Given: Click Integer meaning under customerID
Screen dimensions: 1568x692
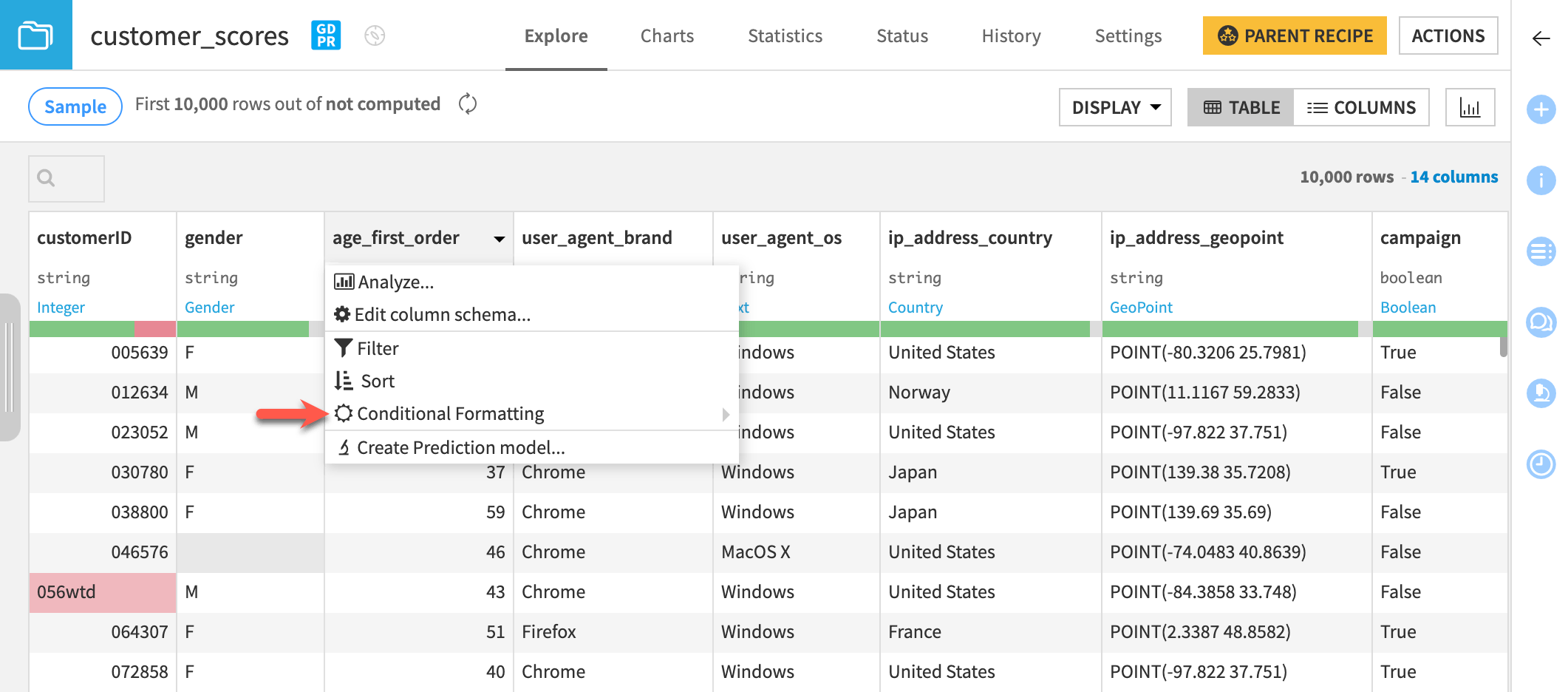Looking at the screenshot, I should click(x=61, y=308).
